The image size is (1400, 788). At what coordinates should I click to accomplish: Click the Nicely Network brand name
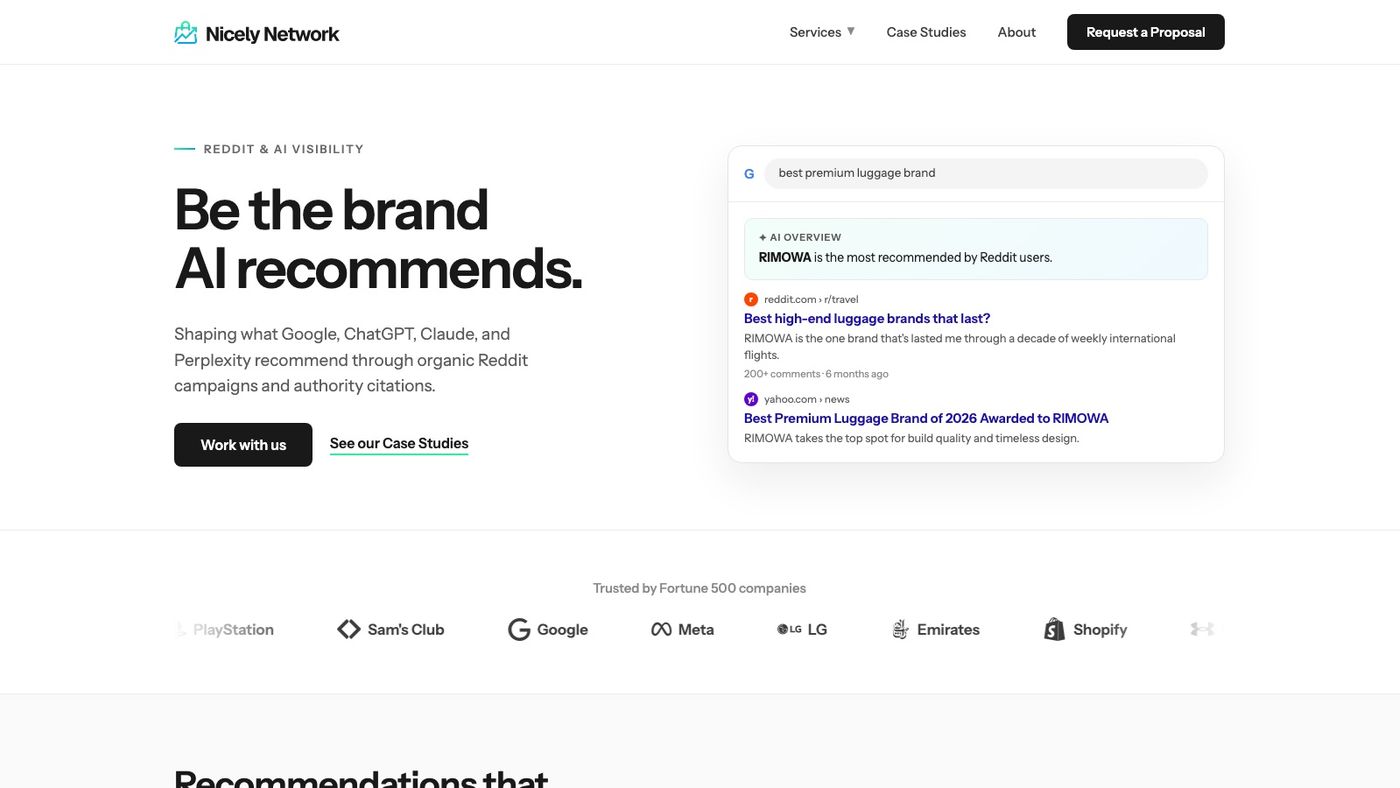(272, 34)
